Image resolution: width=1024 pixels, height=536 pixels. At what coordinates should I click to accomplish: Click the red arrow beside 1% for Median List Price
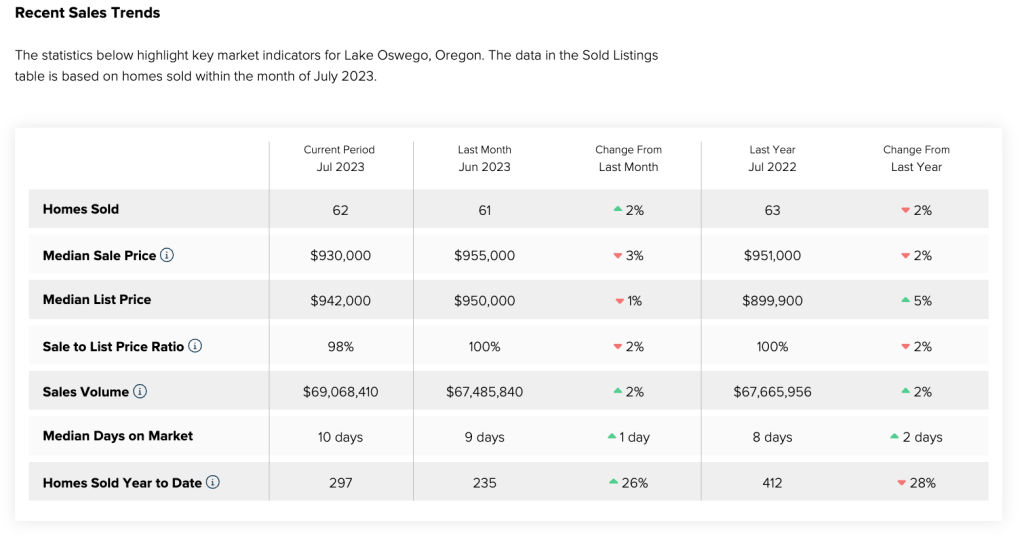pos(620,301)
